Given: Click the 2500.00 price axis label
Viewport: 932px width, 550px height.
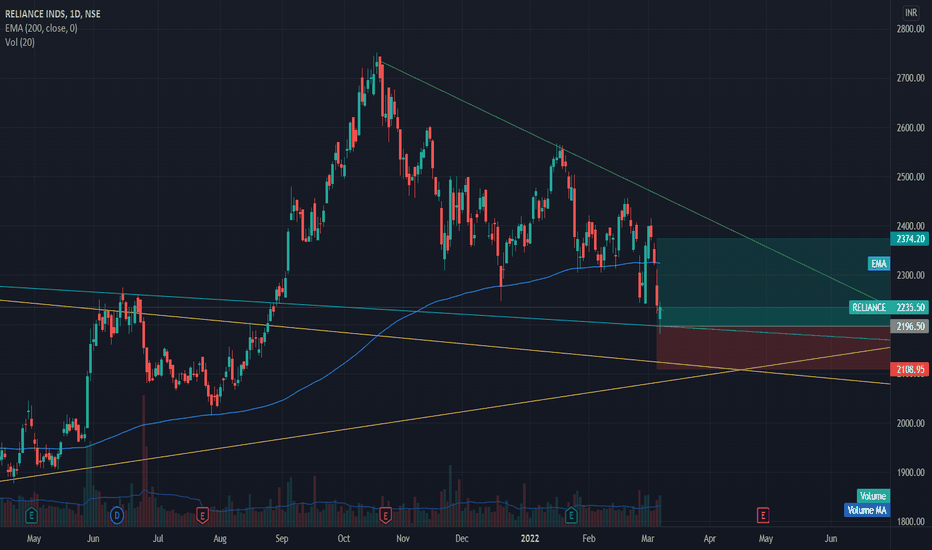Looking at the screenshot, I should [x=911, y=177].
